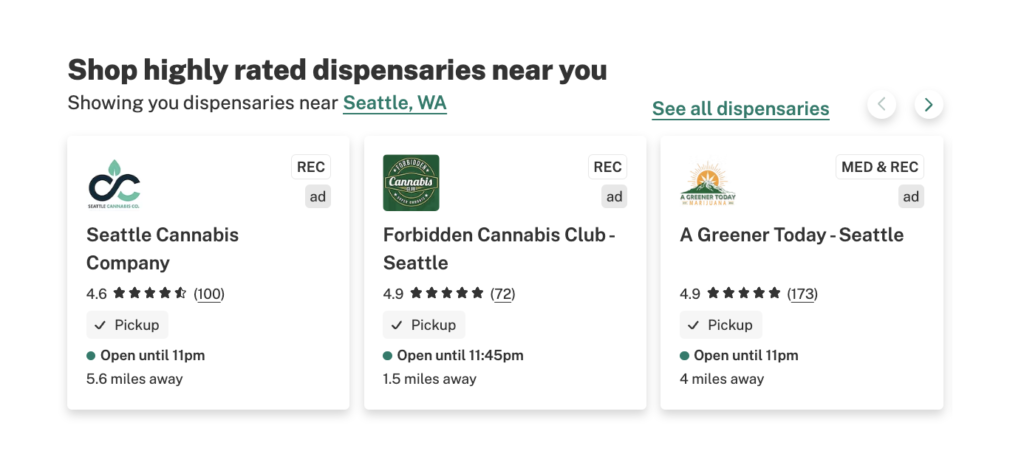Open the Seattle Cannabis Company logo
1024x465 pixels.
[114, 183]
